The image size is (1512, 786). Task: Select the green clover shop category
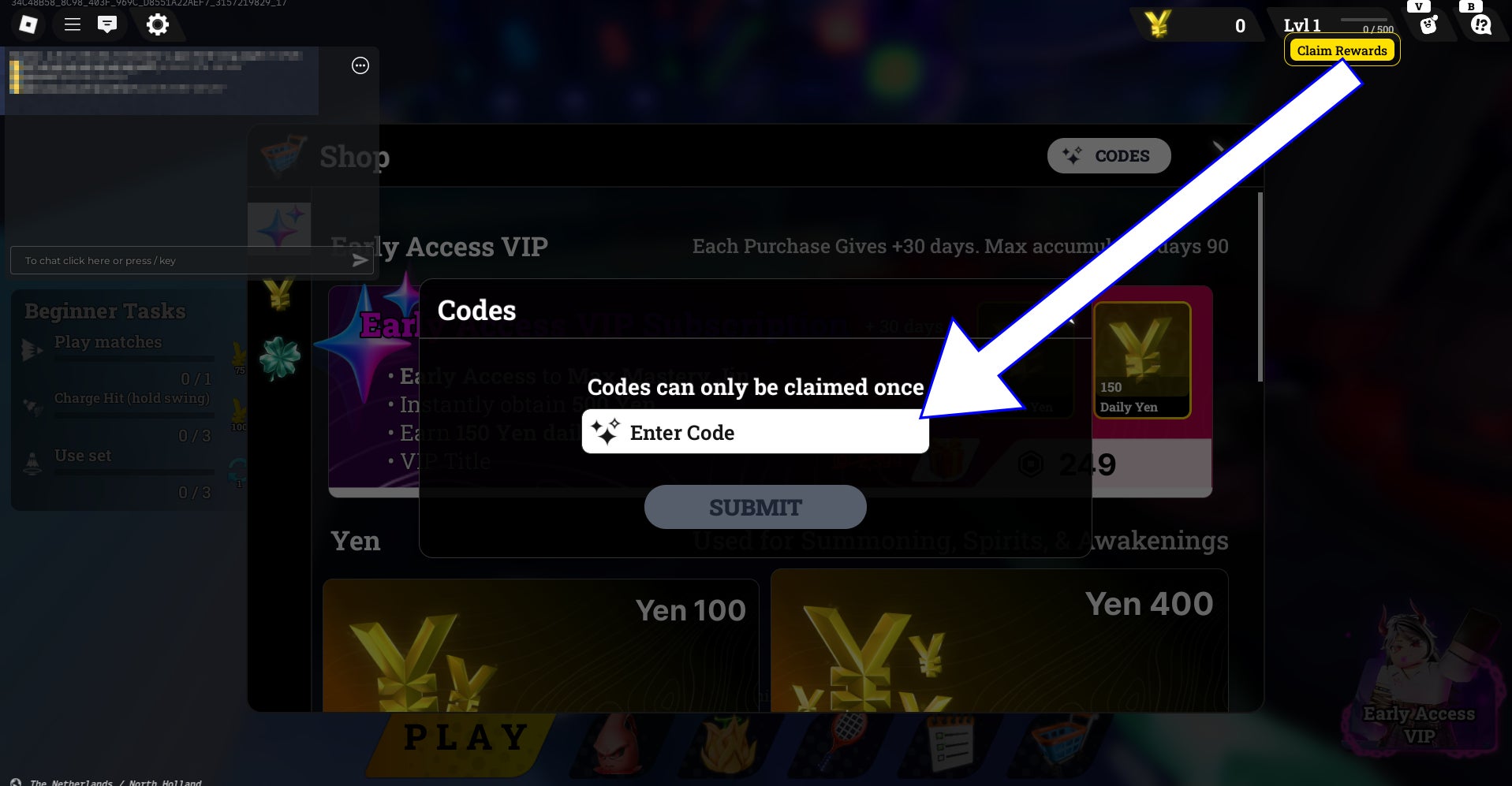(x=280, y=359)
